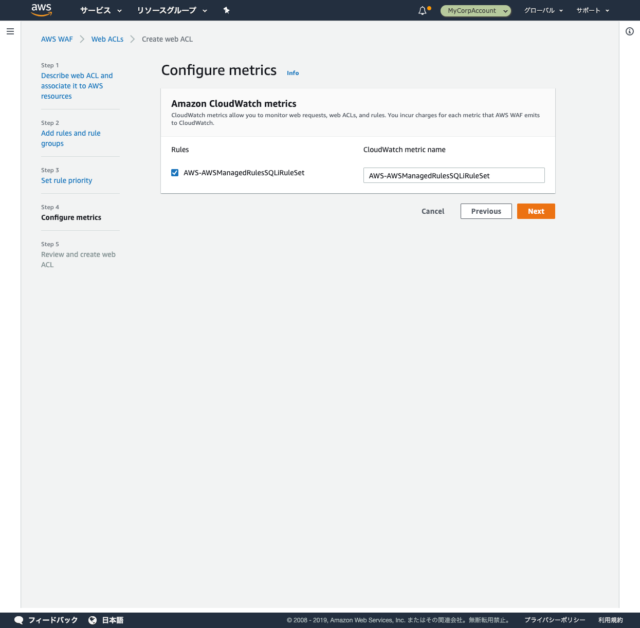Click the AWS logo in the top bar
640x628 pixels.
point(41,10)
